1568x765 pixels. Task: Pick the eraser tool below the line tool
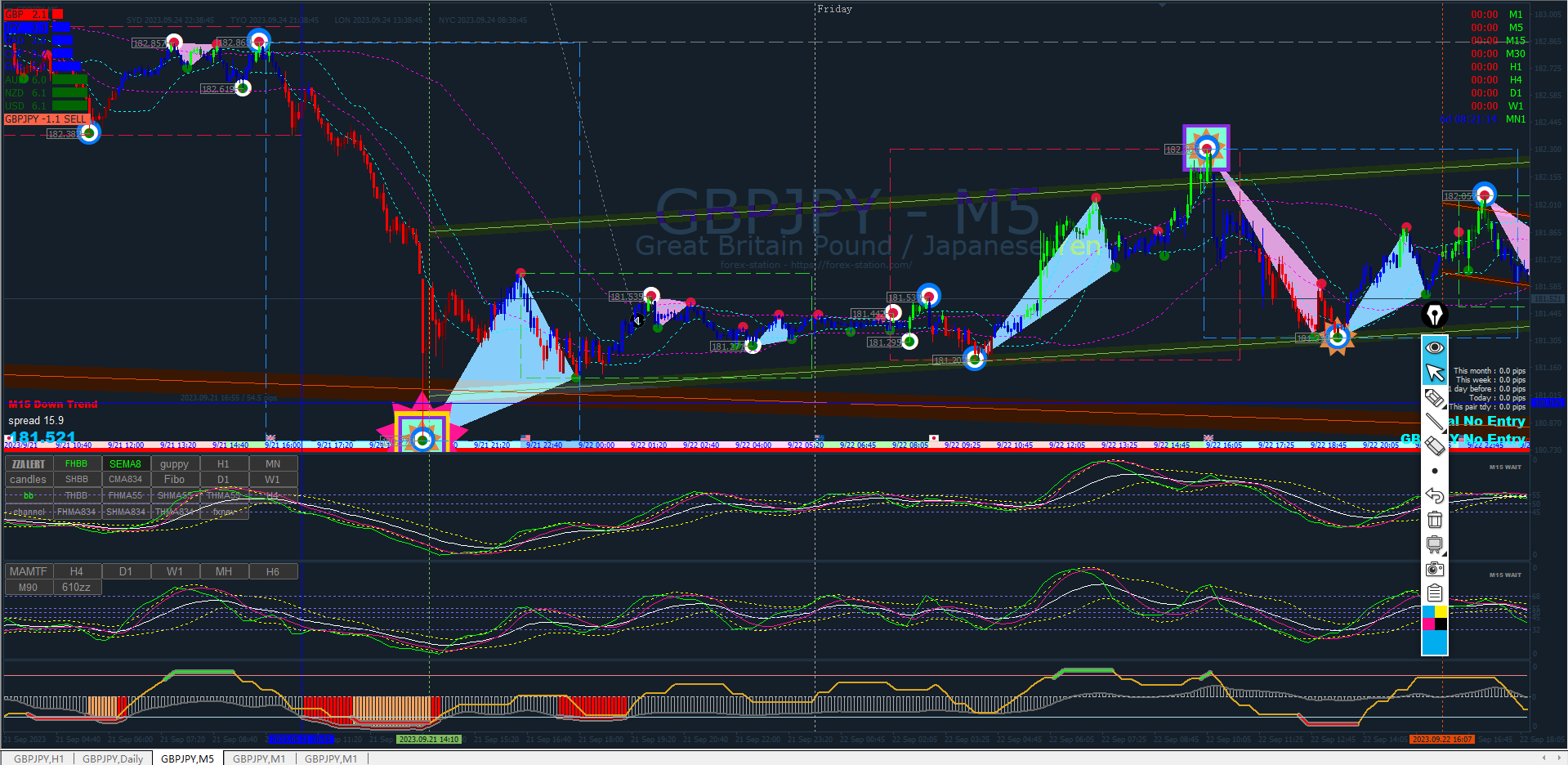1435,446
